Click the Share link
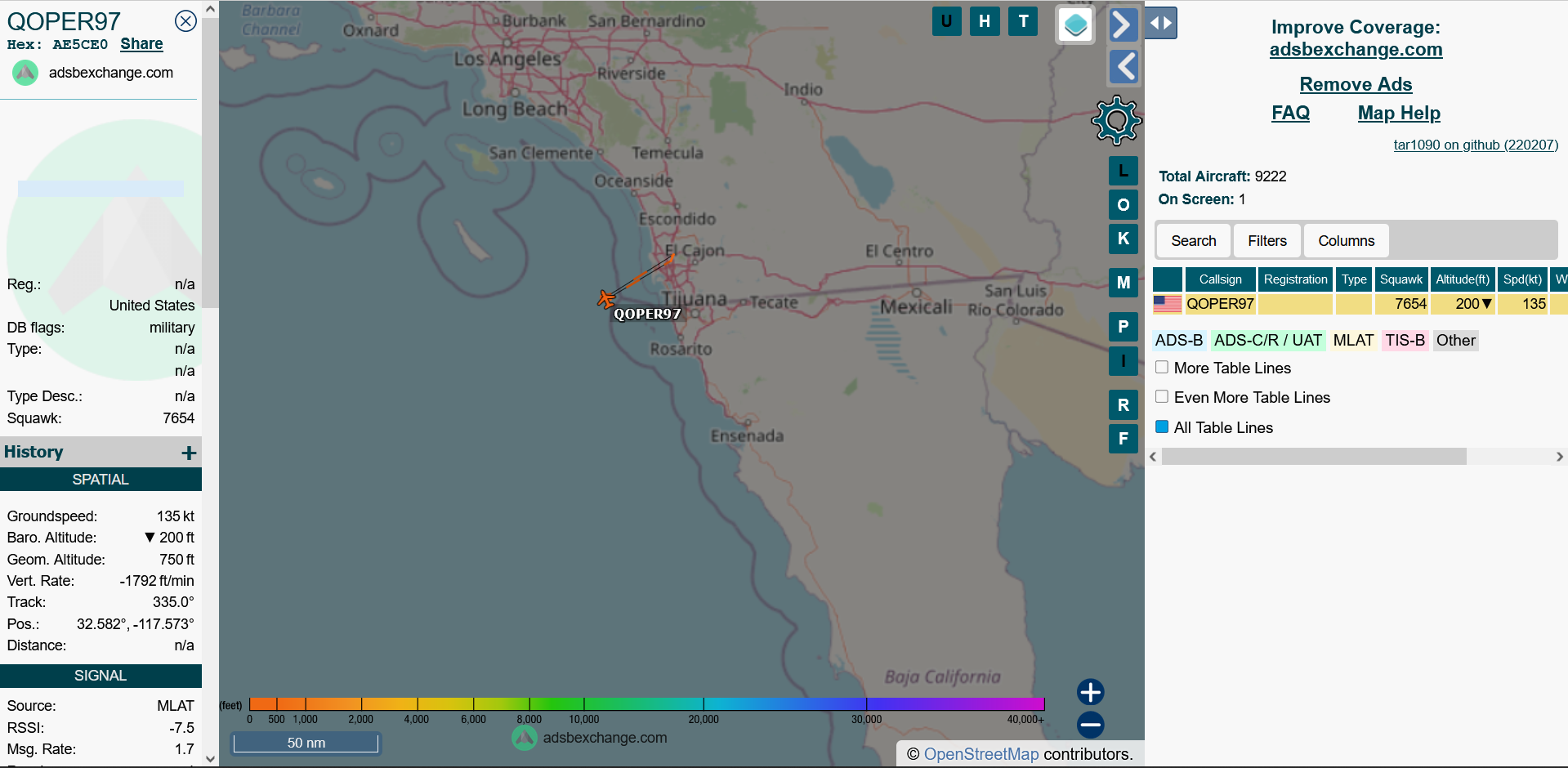The image size is (1568, 768). coord(141,44)
